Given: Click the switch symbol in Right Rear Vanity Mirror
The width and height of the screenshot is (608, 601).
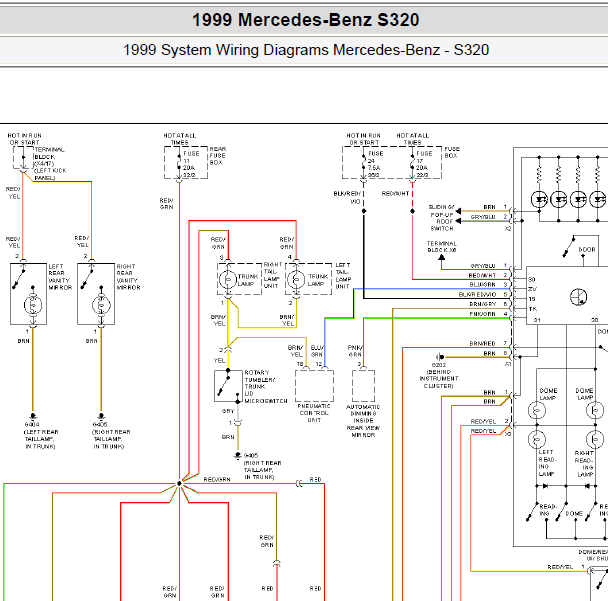Looking at the screenshot, I should pyautogui.click(x=87, y=278).
